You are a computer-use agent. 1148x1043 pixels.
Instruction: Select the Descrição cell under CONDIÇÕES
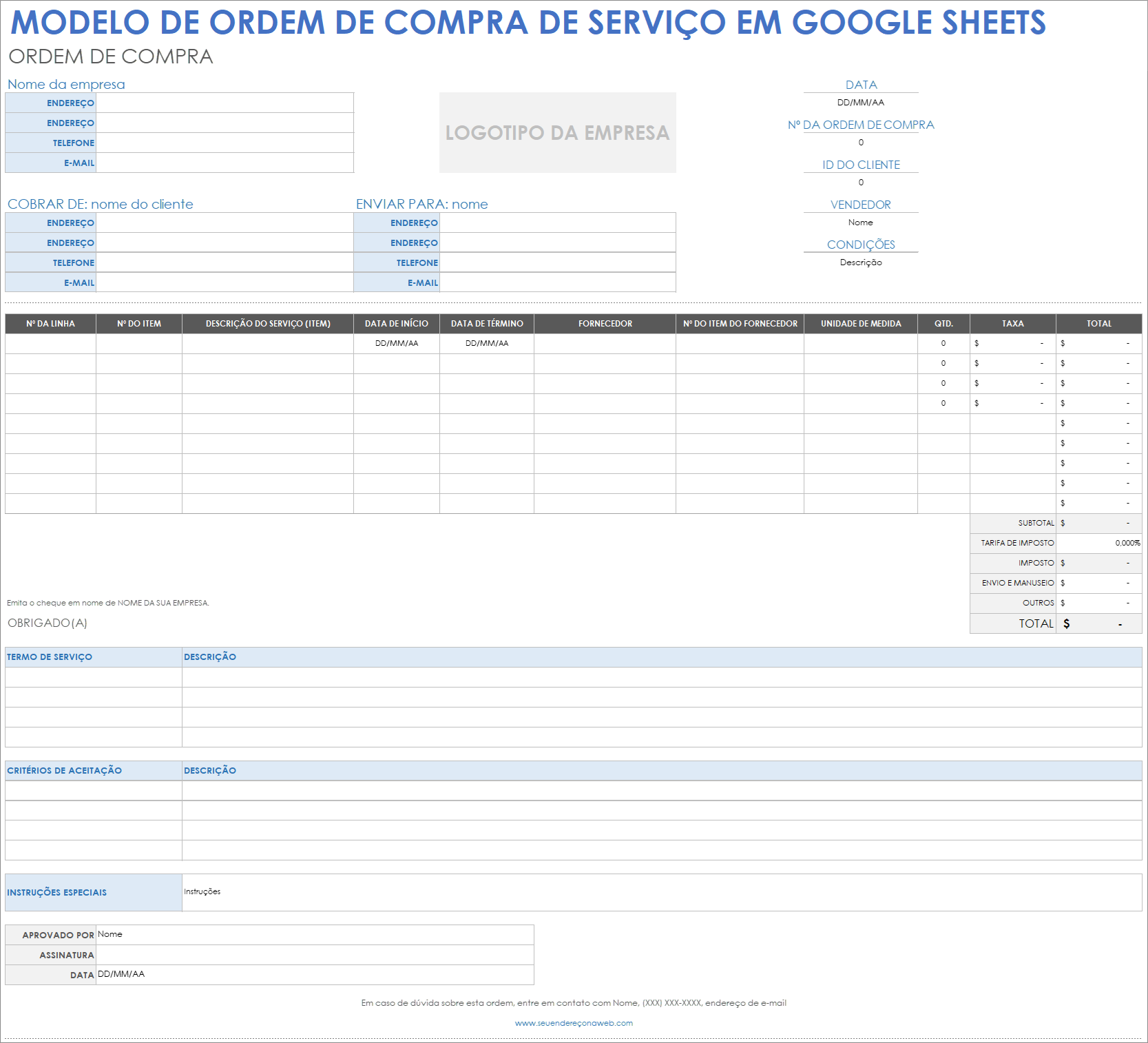861,262
